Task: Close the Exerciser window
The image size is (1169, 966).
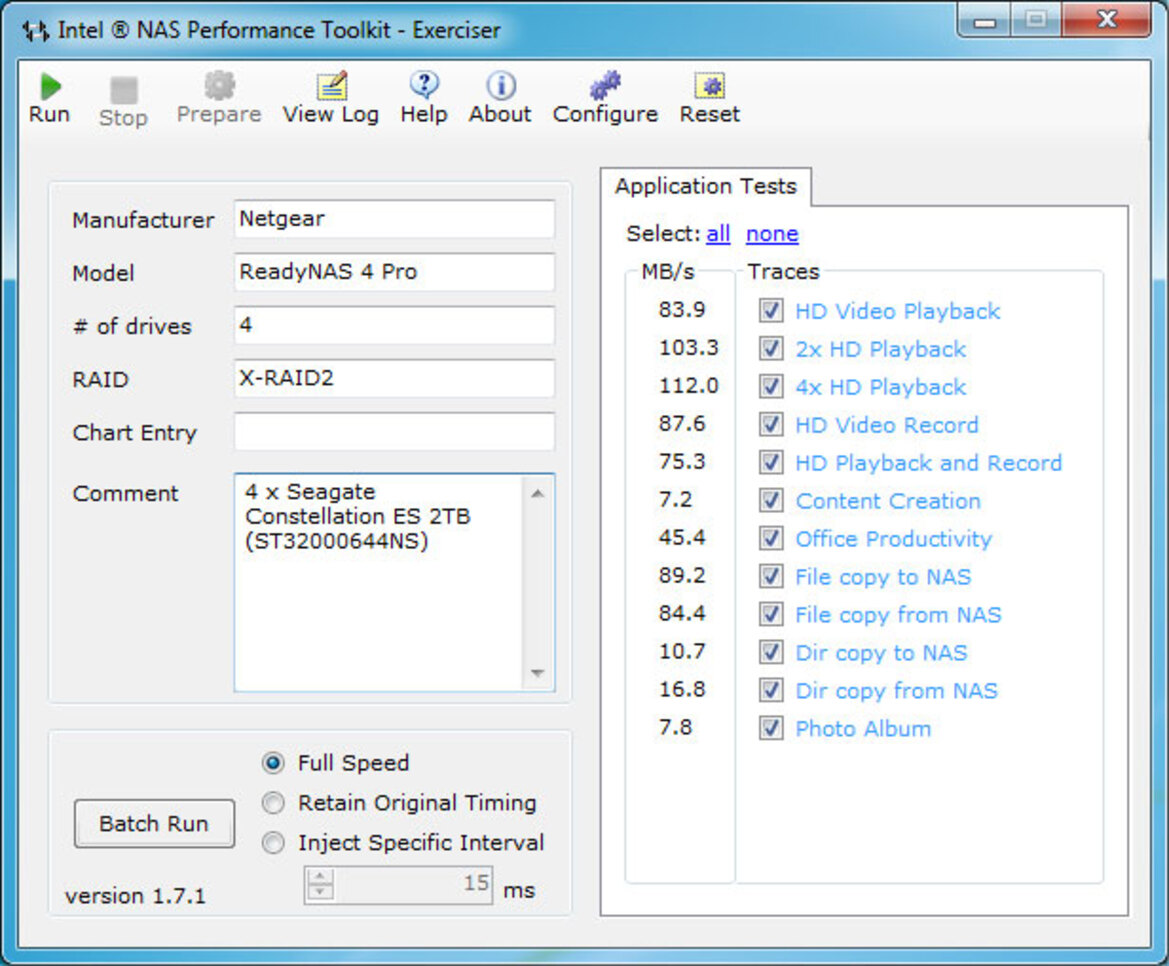Action: (1107, 19)
